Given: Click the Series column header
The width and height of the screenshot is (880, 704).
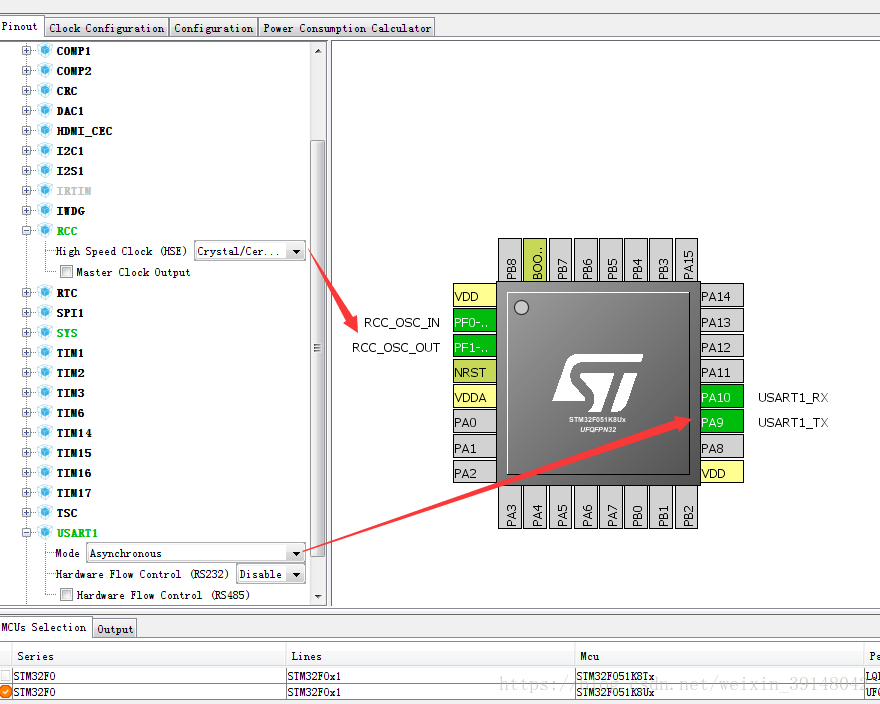Looking at the screenshot, I should click(148, 656).
